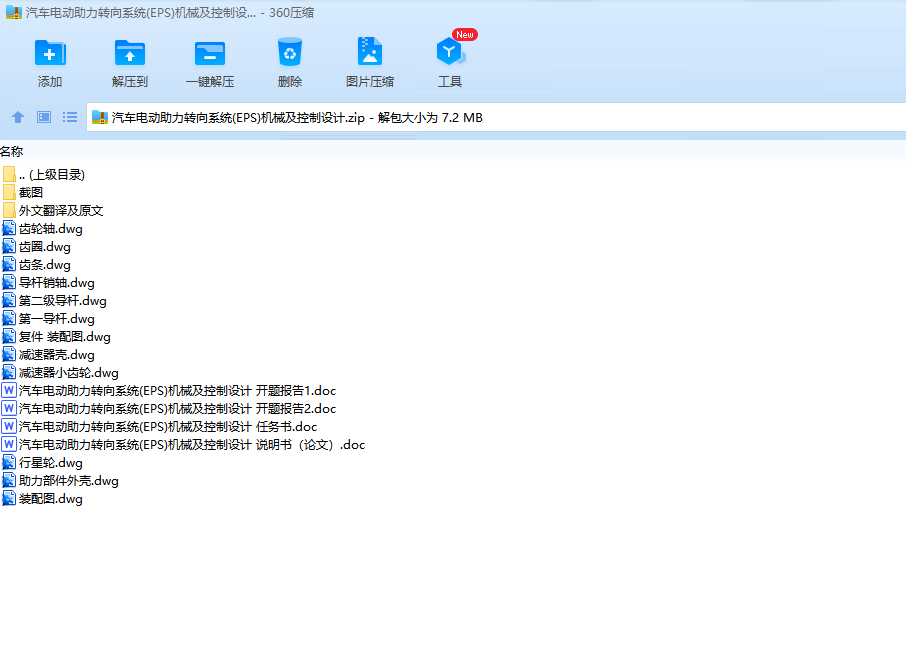Select the 外文翻译及原文 folder

click(x=53, y=210)
